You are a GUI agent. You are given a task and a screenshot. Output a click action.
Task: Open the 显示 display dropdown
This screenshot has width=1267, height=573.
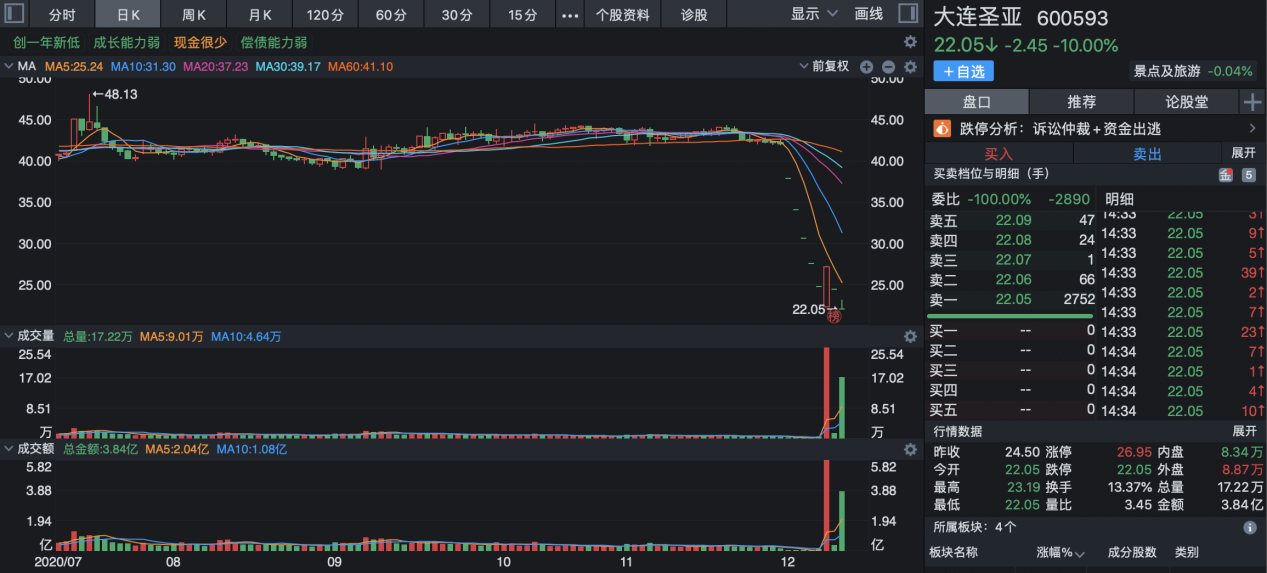(811, 14)
